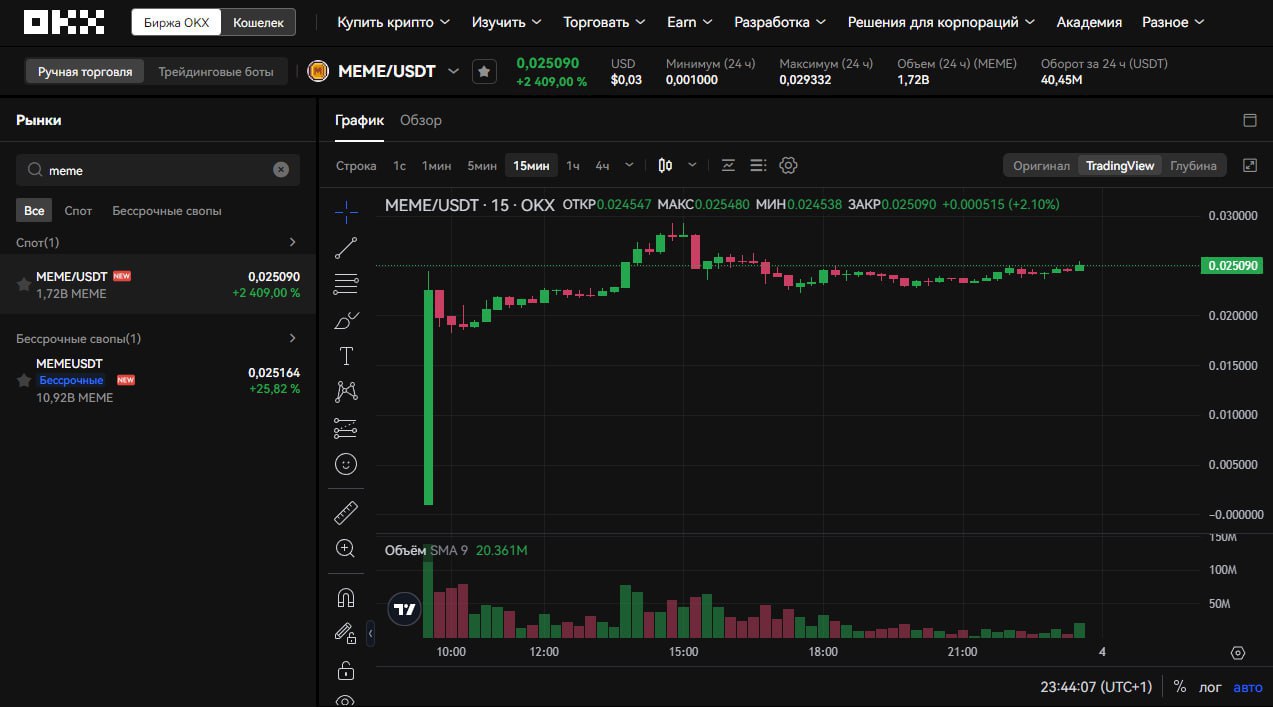Viewport: 1273px width, 707px height.
Task: Switch to Кошелек mode
Action: (x=258, y=22)
